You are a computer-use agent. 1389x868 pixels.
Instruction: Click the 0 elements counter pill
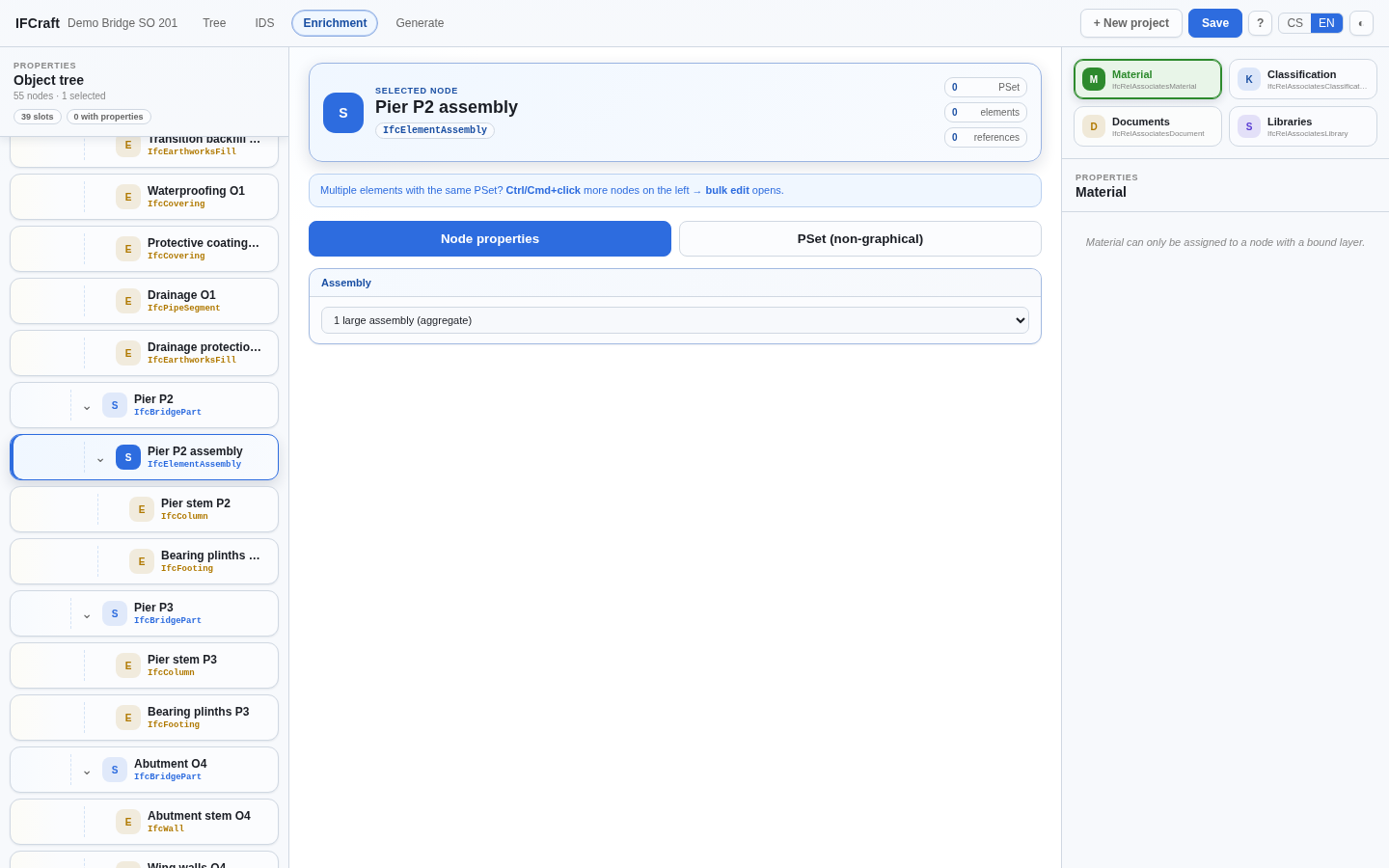[x=986, y=113]
